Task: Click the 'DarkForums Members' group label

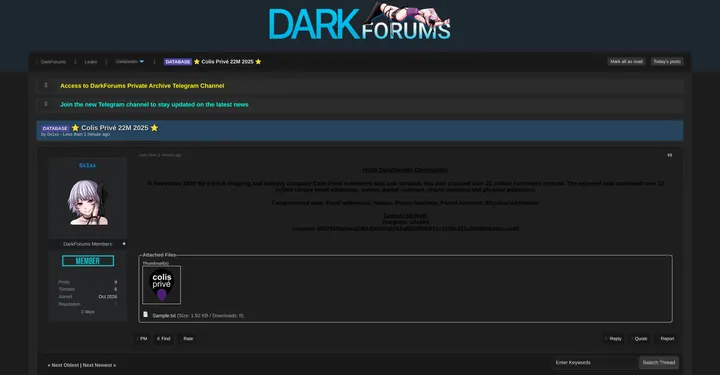Action: coord(88,244)
